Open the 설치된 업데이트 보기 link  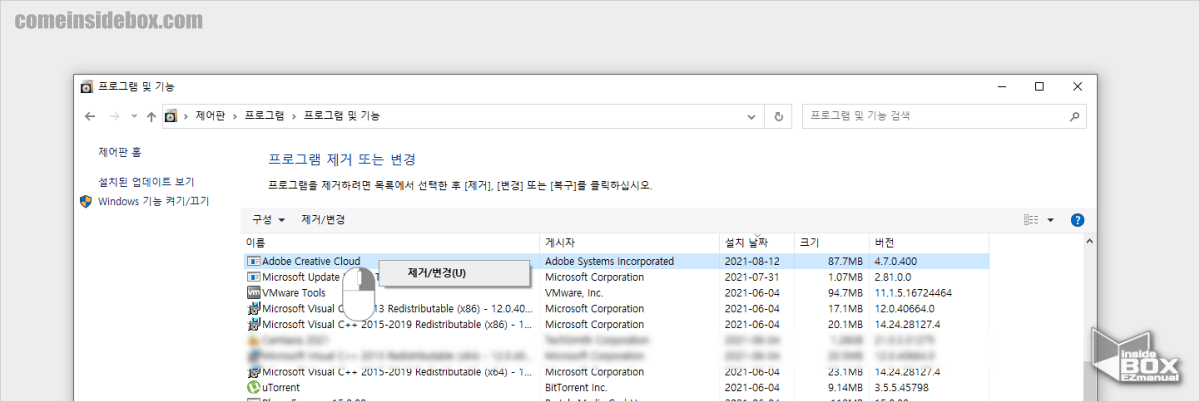pos(146,182)
